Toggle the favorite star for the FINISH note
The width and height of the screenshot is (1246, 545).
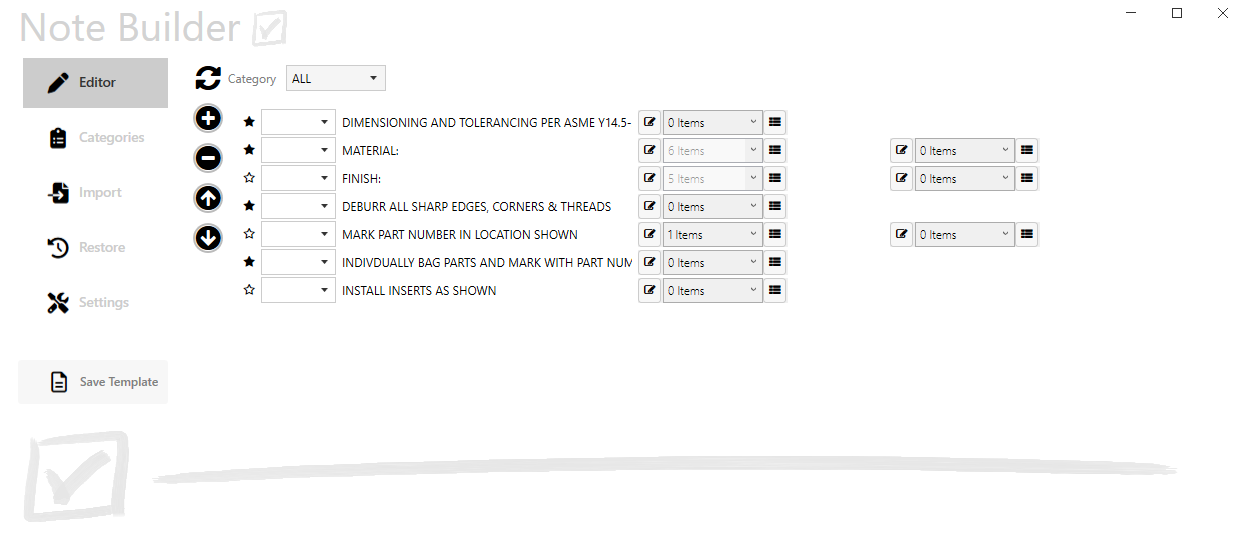(249, 178)
